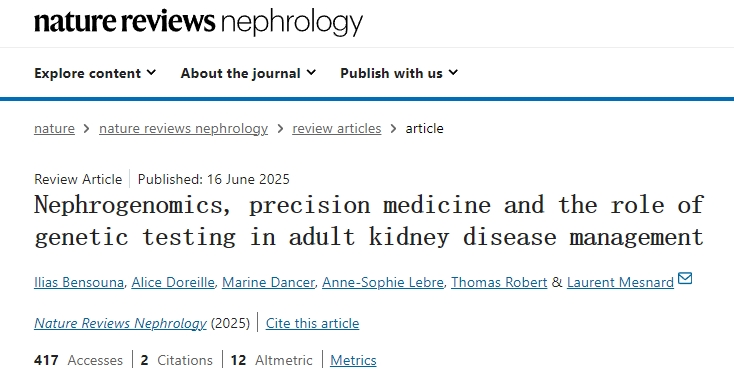Click the italic Nature Reviews Nephrology journal link

120,323
